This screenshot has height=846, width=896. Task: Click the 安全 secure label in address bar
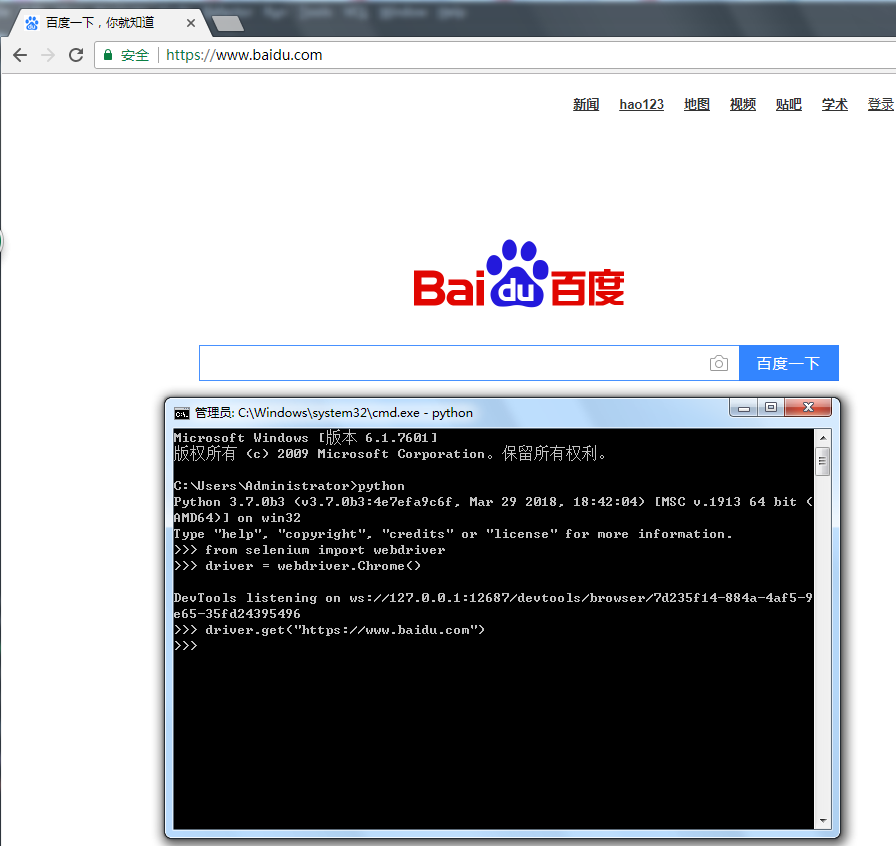pyautogui.click(x=135, y=55)
